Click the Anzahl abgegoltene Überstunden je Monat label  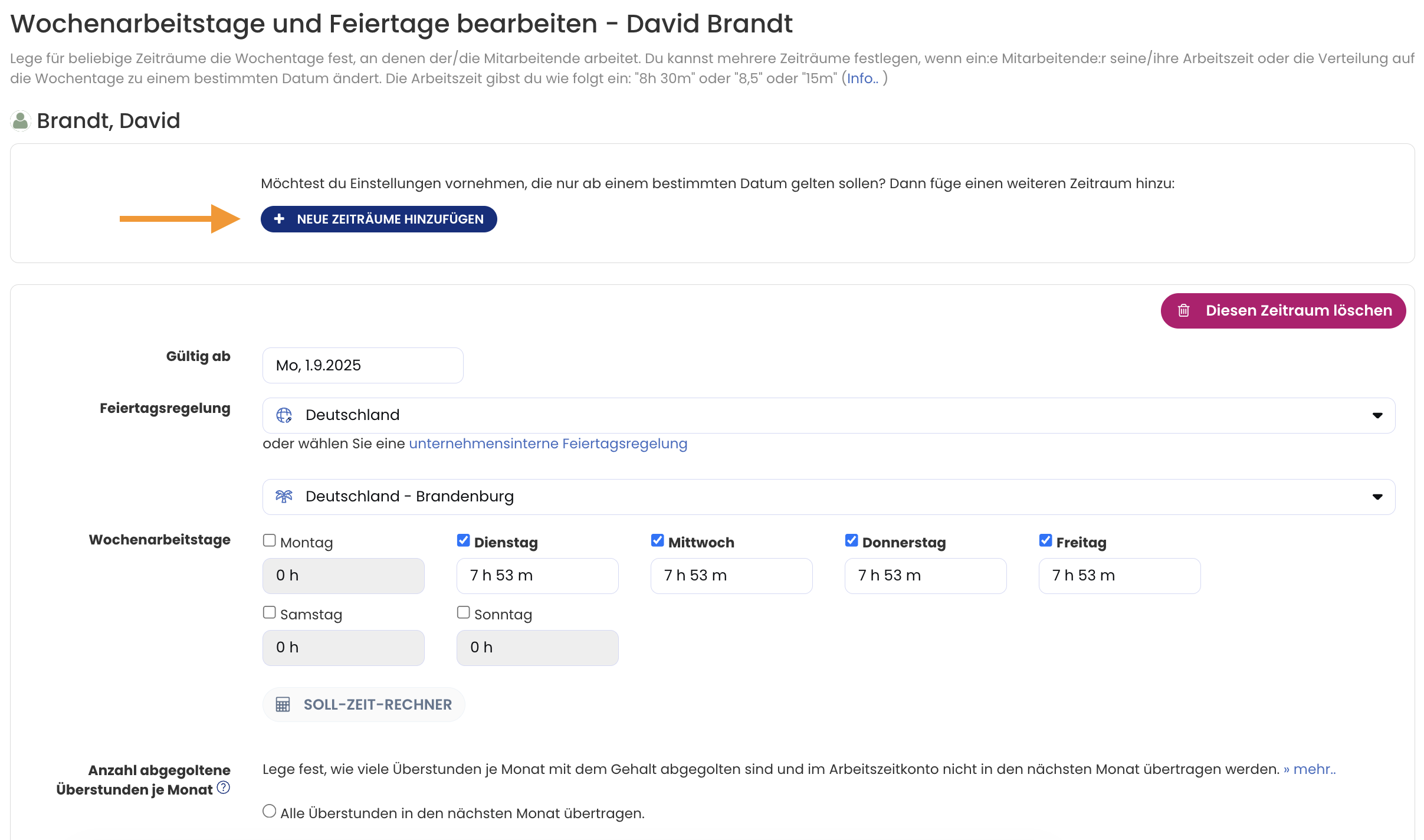(x=143, y=780)
